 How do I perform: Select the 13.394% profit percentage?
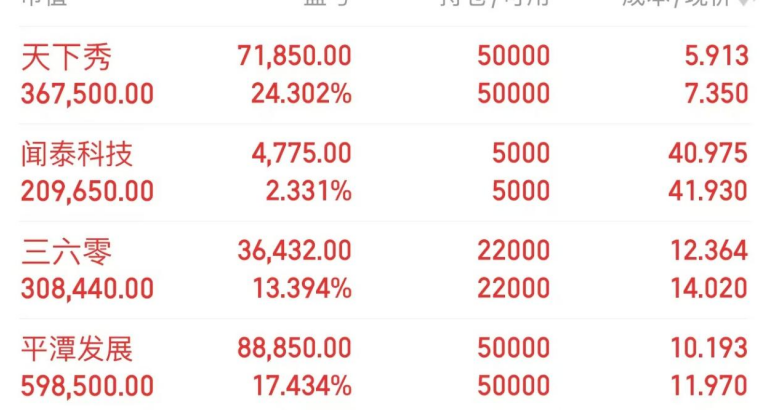pos(301,288)
